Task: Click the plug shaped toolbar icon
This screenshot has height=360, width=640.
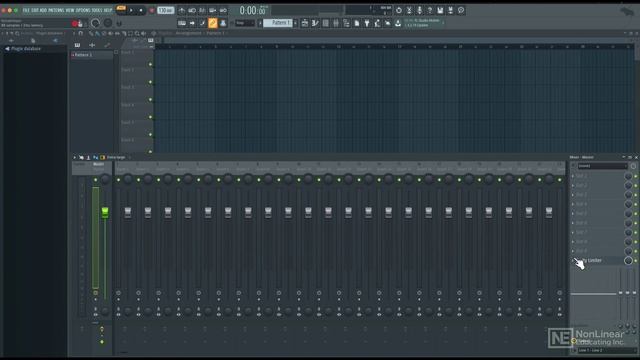Action: click(x=367, y=23)
